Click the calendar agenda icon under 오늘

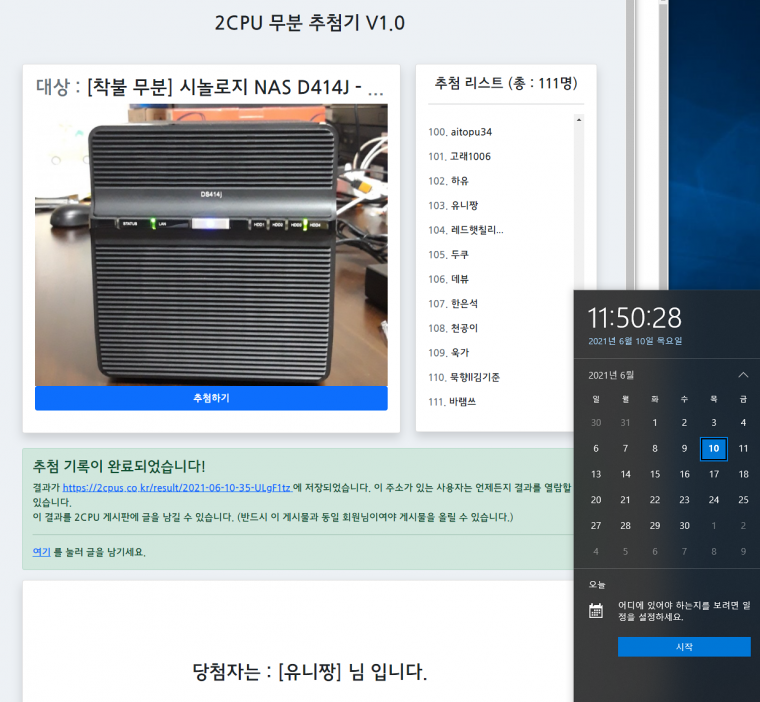[596, 610]
